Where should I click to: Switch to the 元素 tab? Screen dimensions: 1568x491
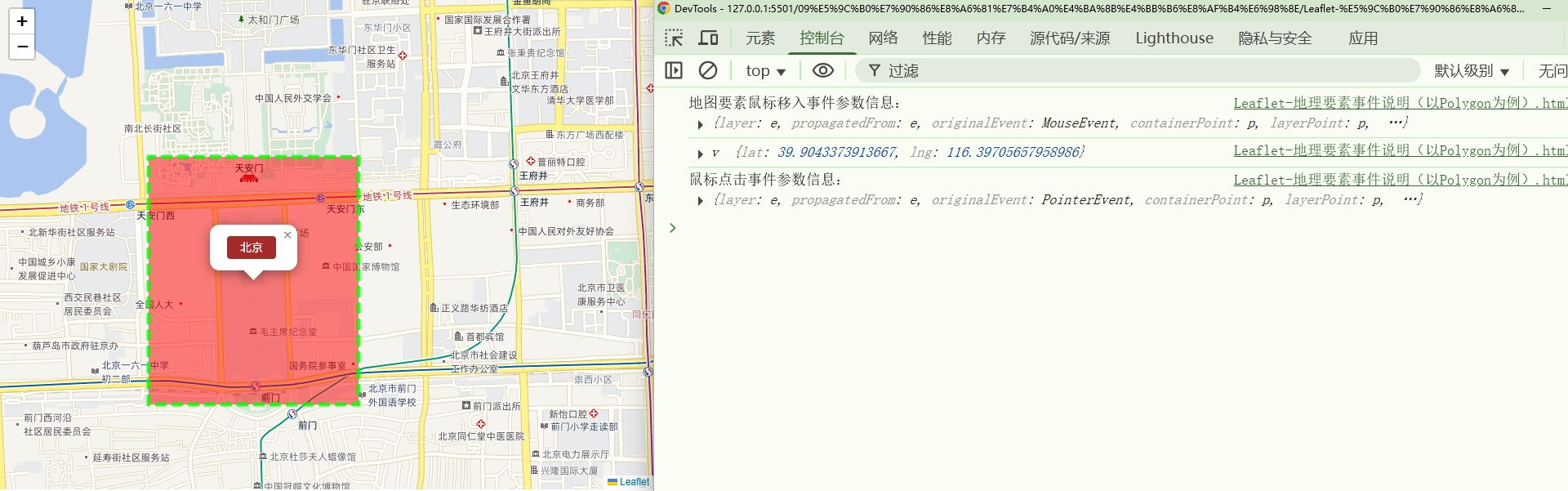(760, 38)
